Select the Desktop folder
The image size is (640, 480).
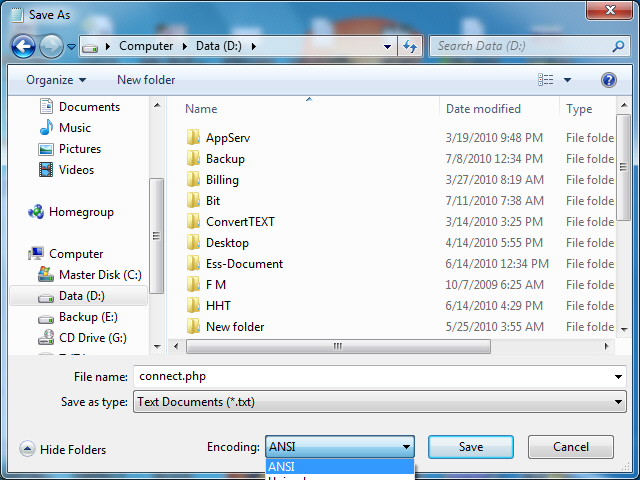218,243
